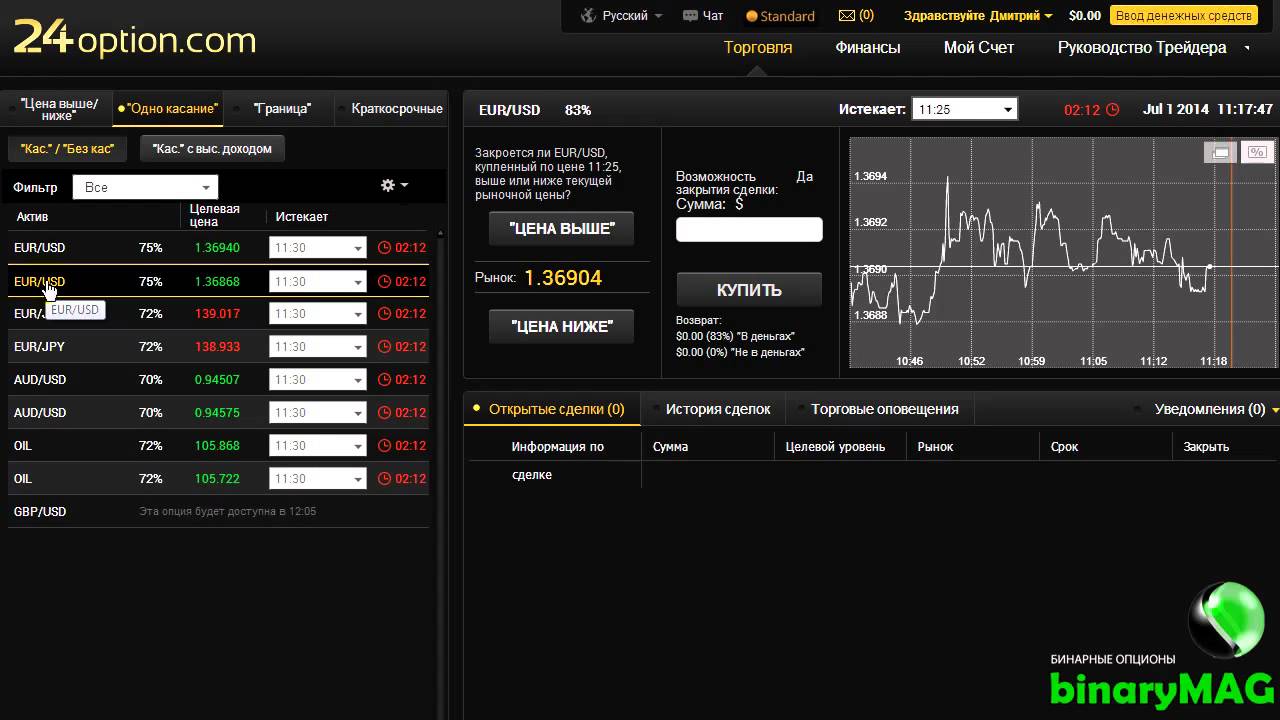Select the "Одно касание" tab
The width and height of the screenshot is (1280, 720).
click(x=168, y=108)
